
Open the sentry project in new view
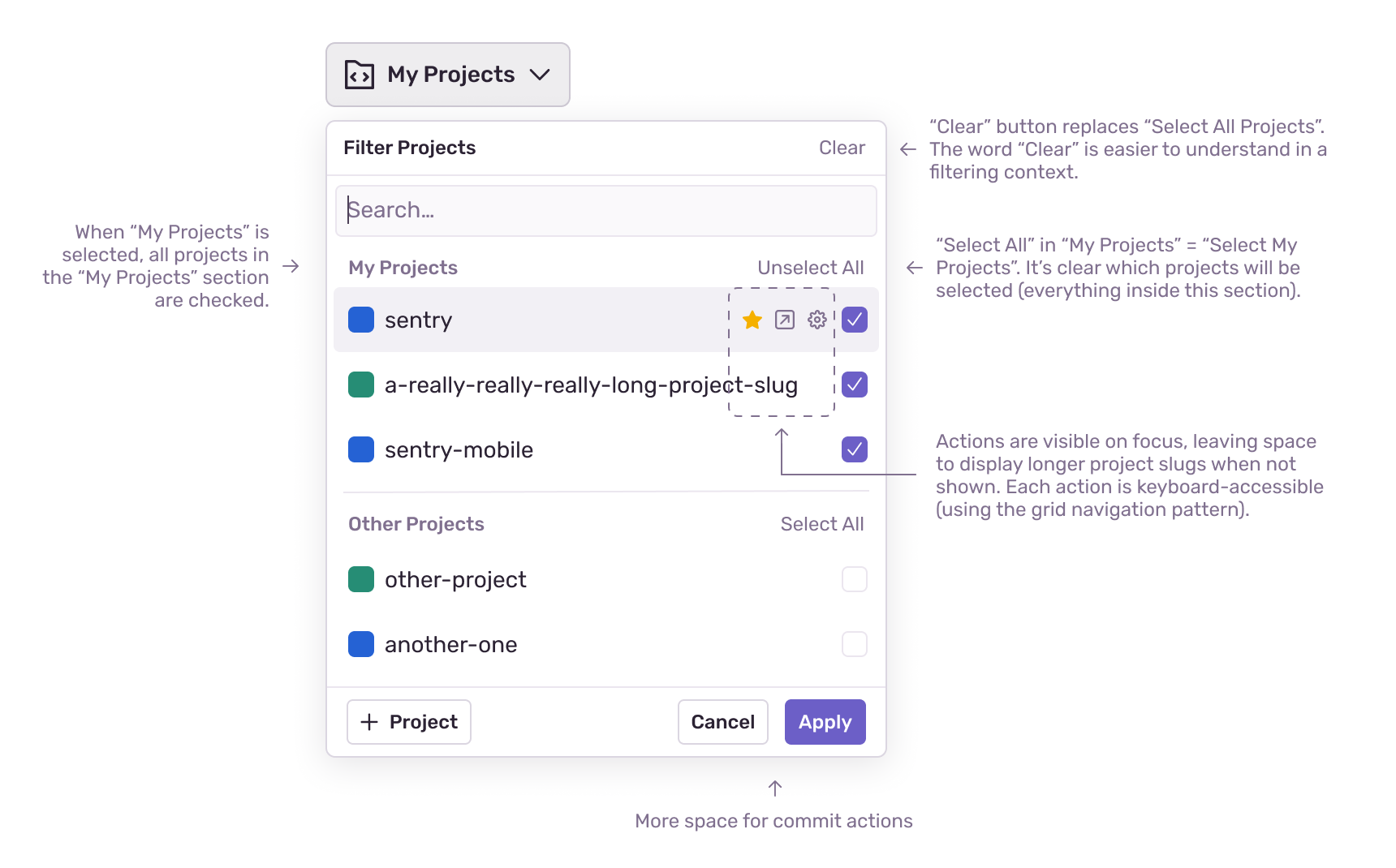click(x=783, y=320)
